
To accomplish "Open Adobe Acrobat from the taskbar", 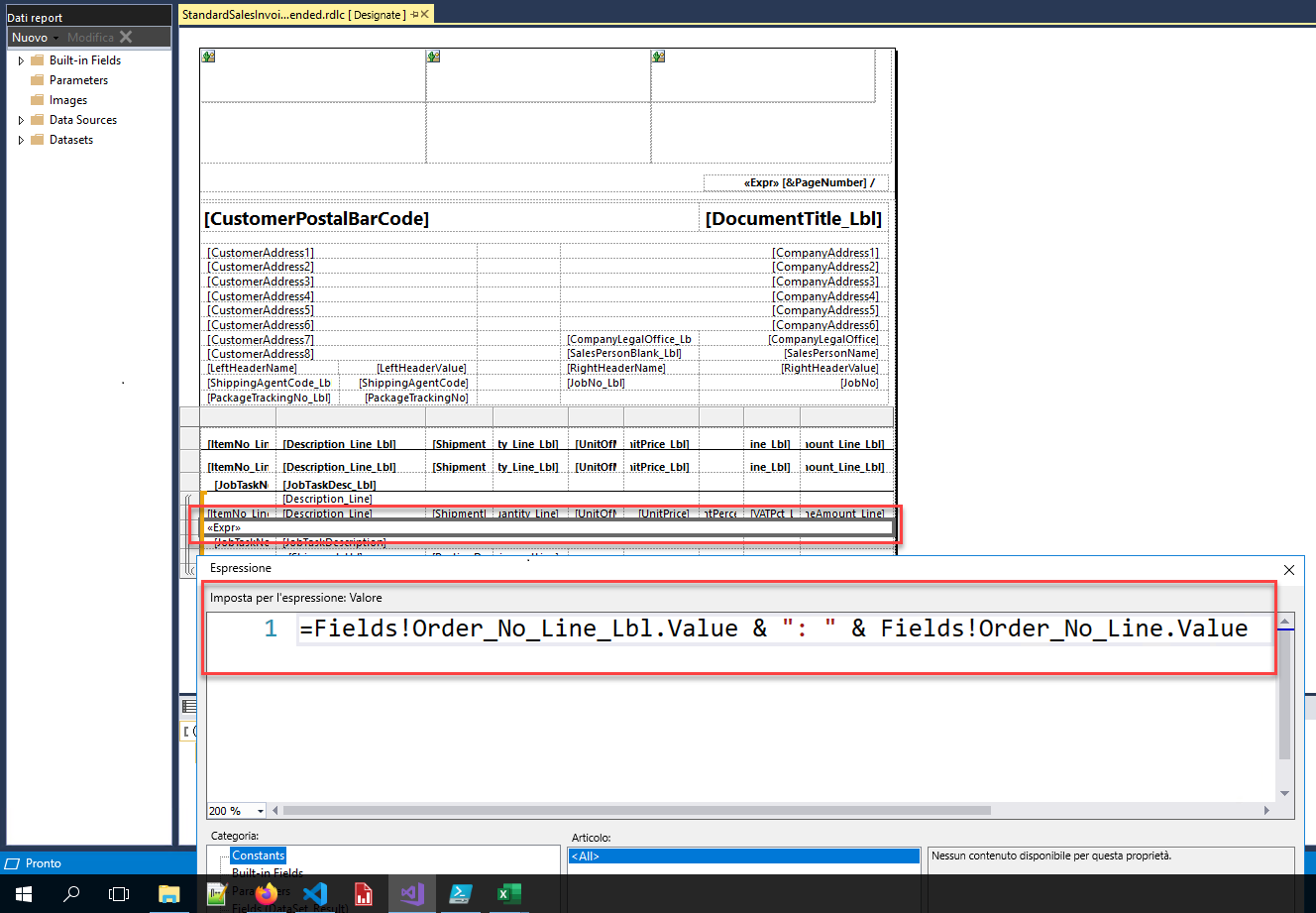I will tap(363, 894).
